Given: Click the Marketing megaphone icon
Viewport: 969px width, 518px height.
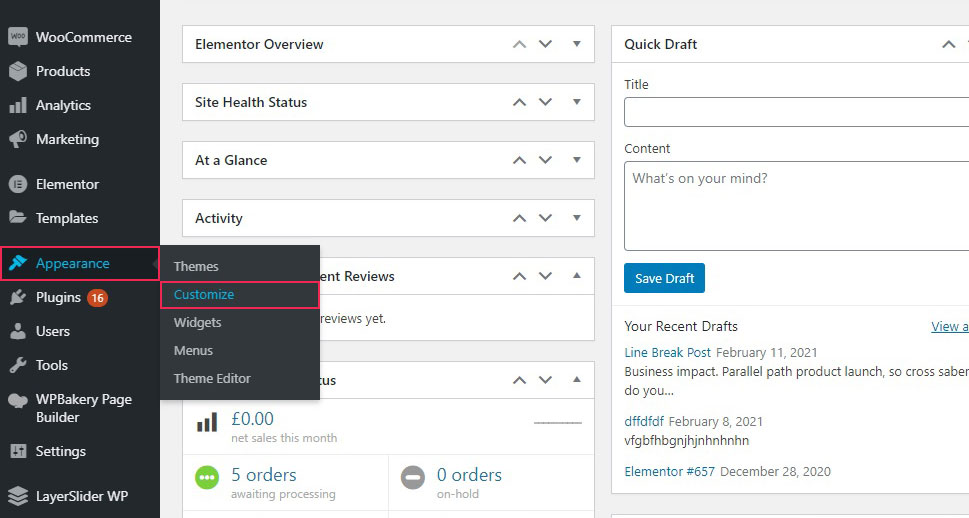Looking at the screenshot, I should coord(18,139).
